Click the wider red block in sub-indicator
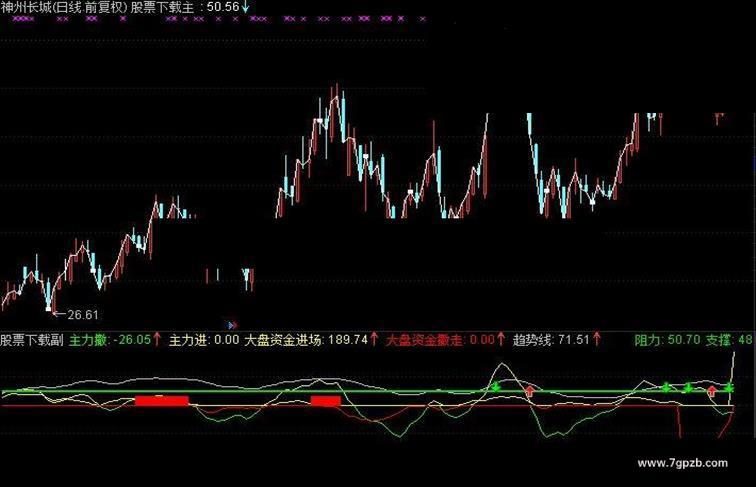756x487 pixels. click(162, 401)
